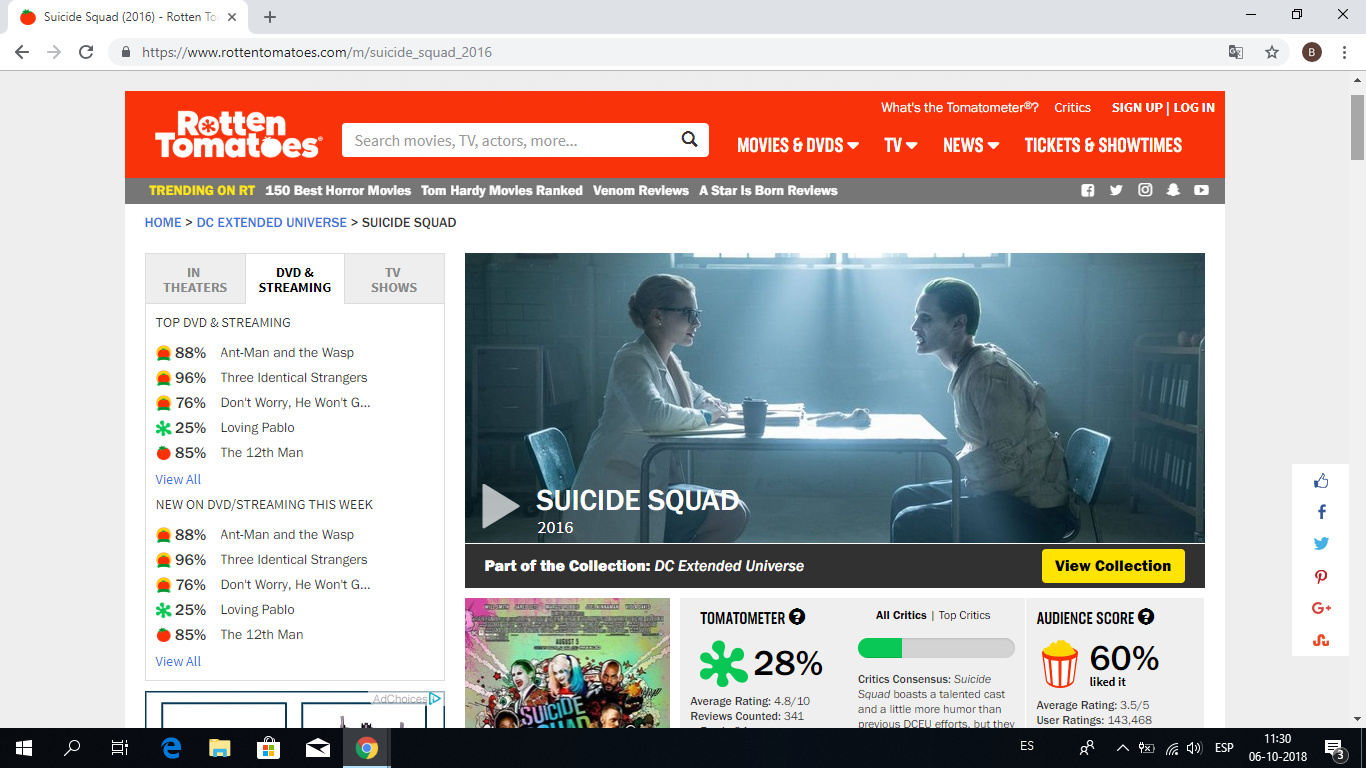Switch to the TV Shows tab

click(x=394, y=279)
